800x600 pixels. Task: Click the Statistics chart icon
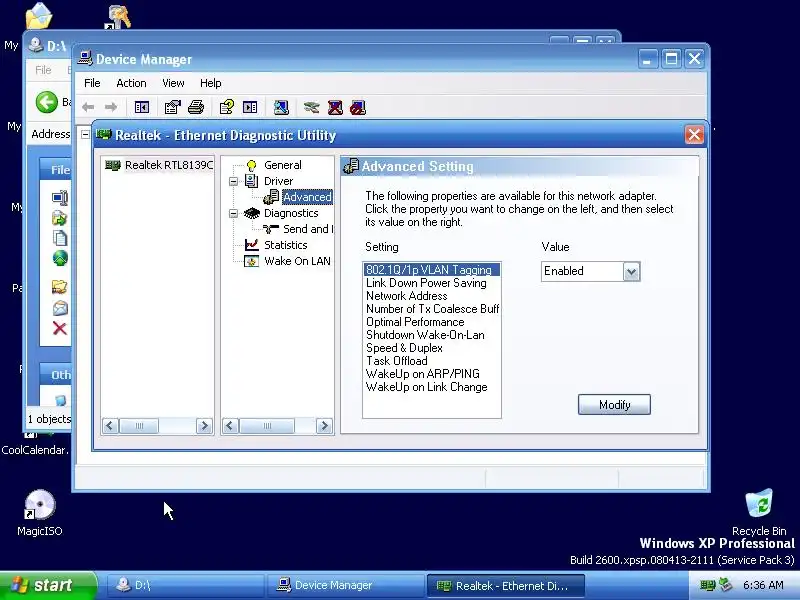point(252,245)
